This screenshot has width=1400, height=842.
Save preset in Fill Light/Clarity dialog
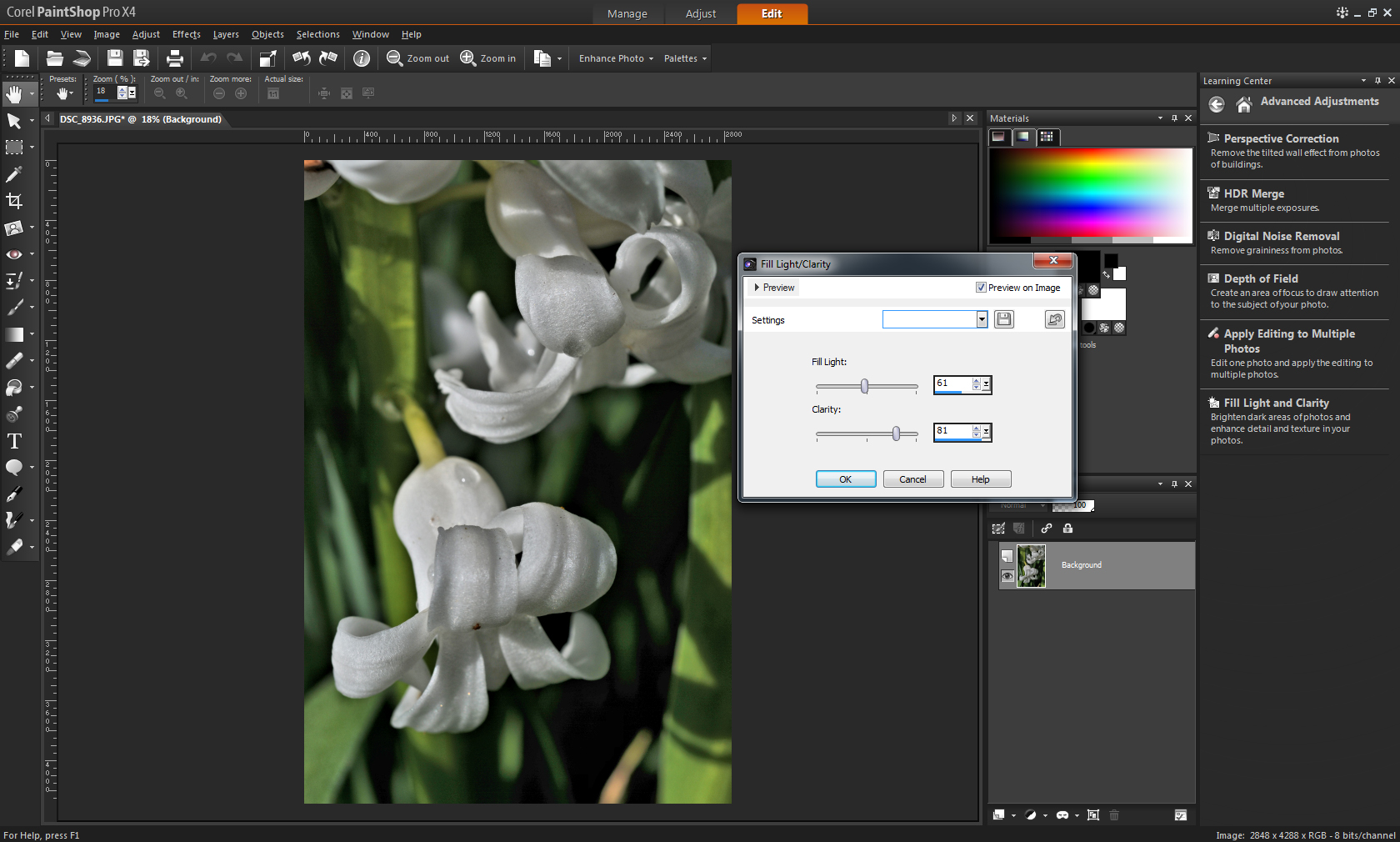pyautogui.click(x=1004, y=319)
